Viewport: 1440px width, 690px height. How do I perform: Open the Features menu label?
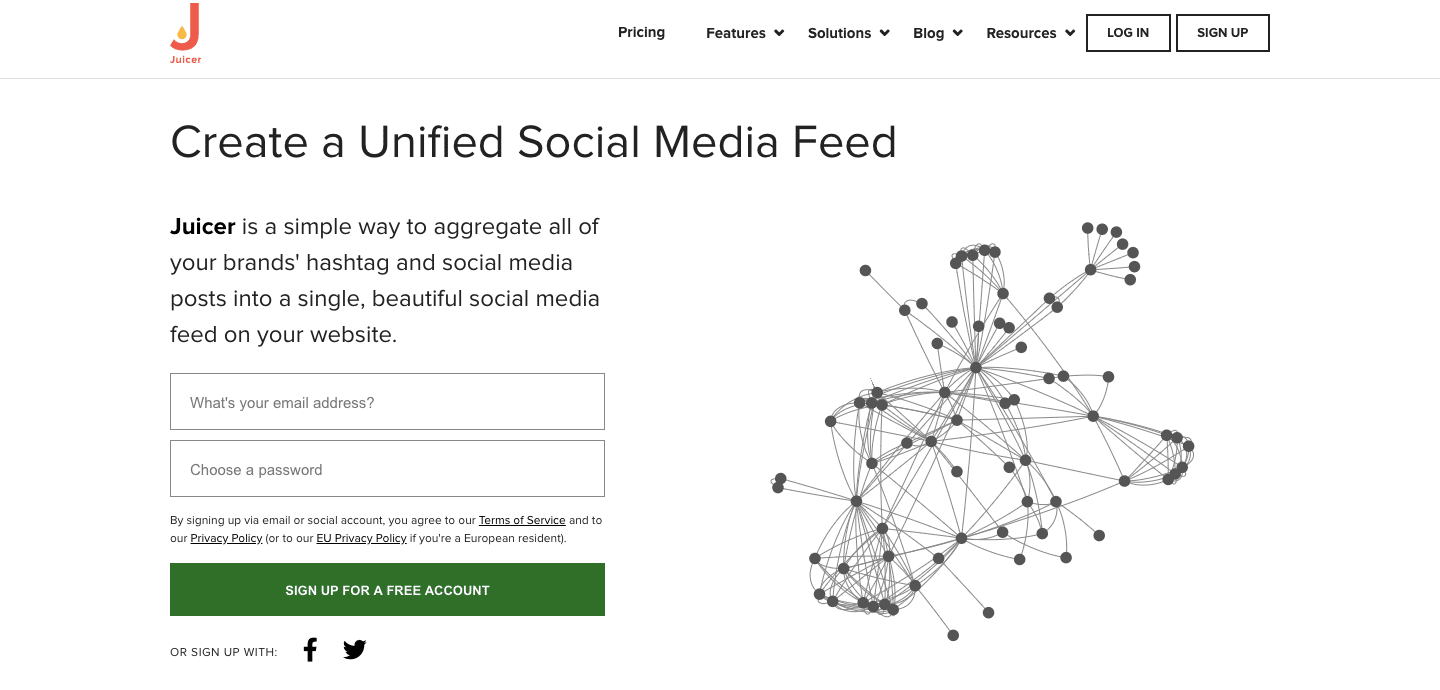[735, 33]
